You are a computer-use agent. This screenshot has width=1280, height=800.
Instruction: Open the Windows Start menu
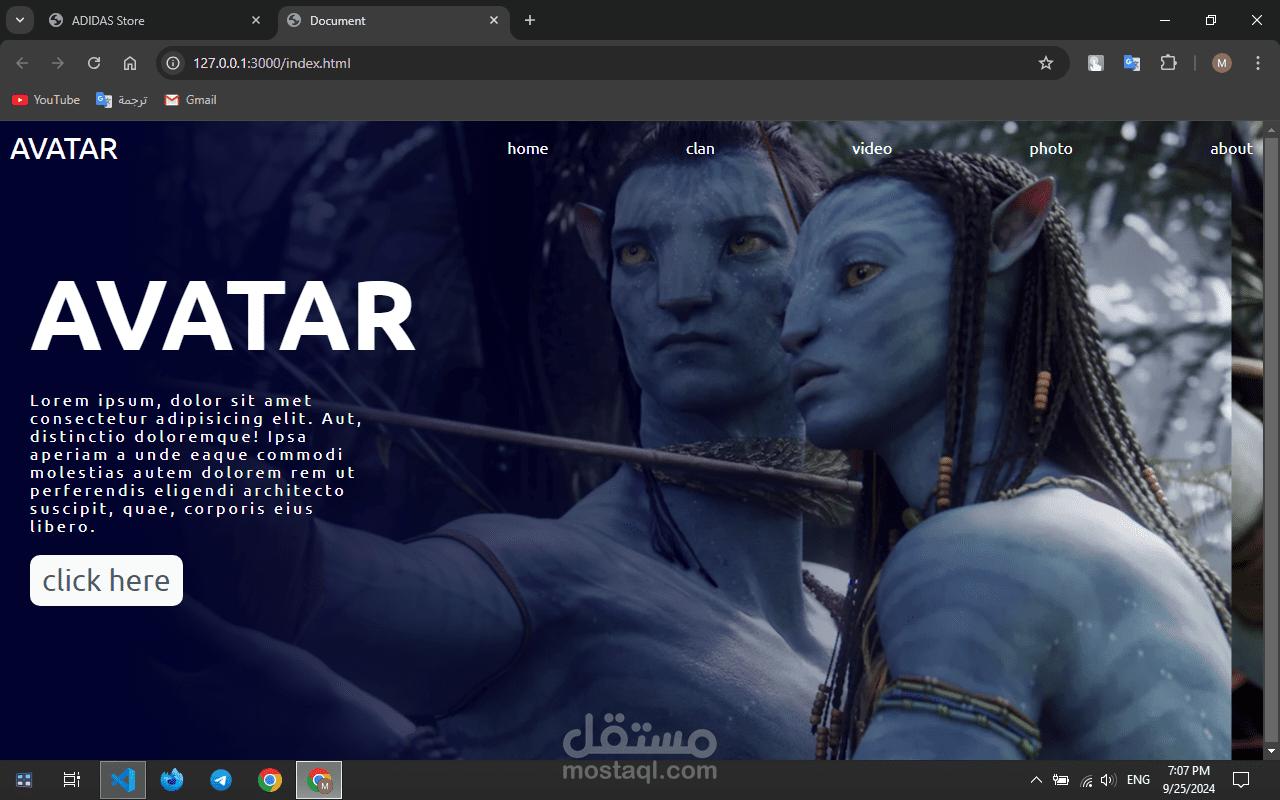click(x=25, y=780)
